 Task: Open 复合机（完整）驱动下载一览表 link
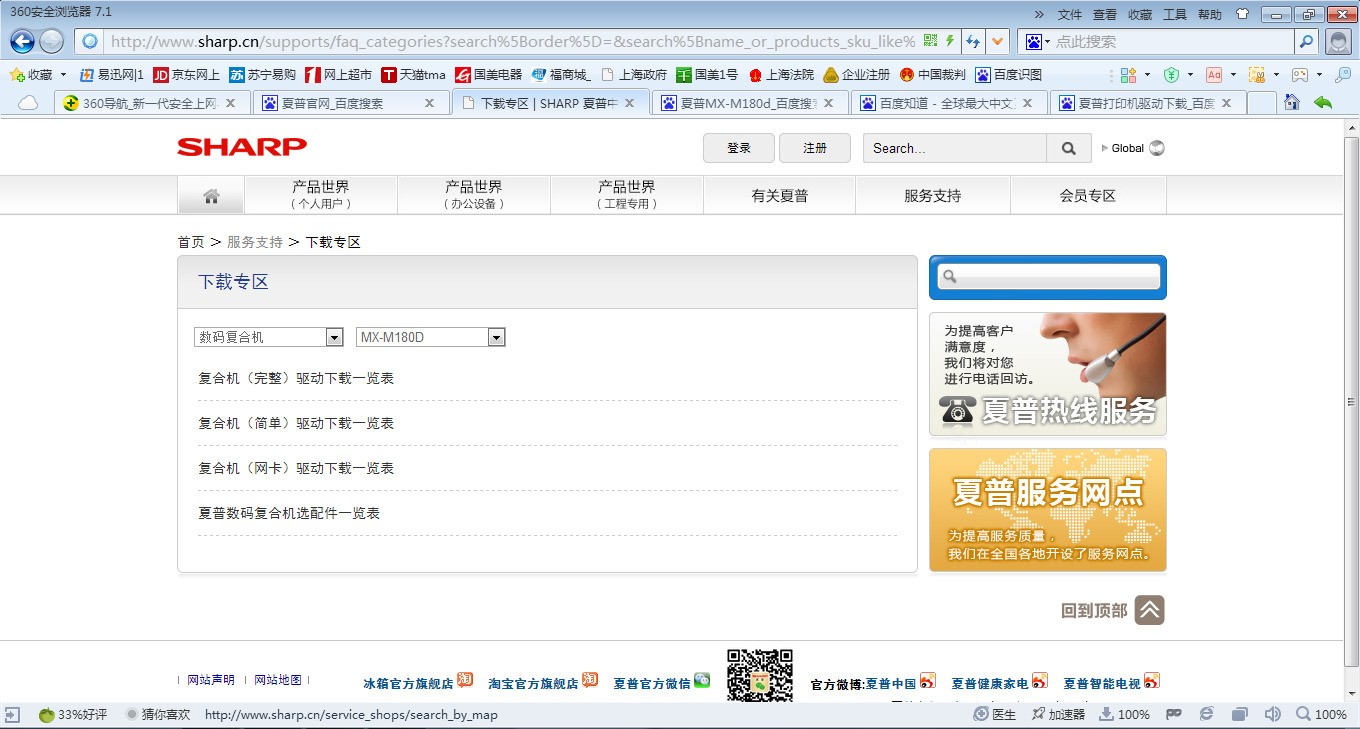pyautogui.click(x=296, y=378)
